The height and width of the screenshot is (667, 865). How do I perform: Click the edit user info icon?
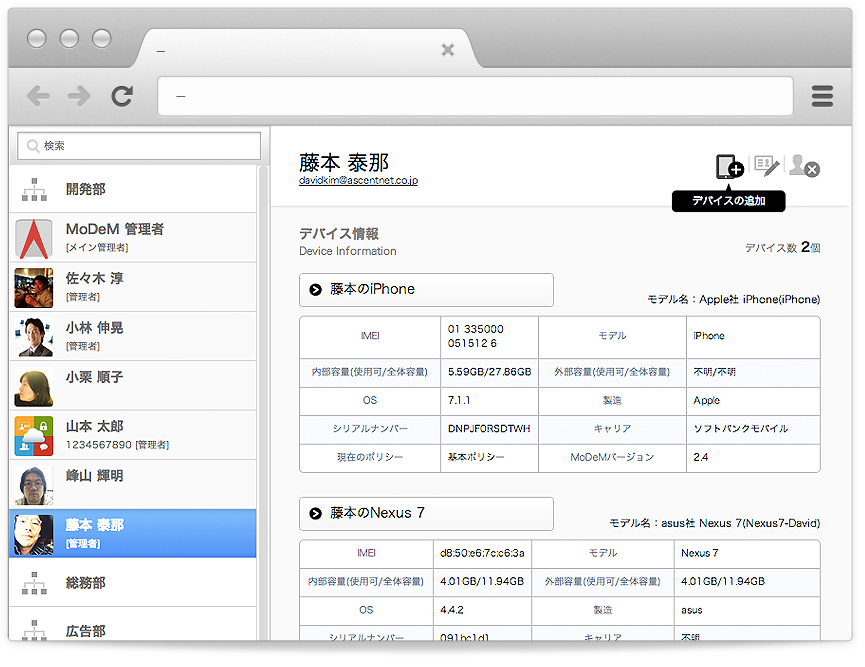coord(766,166)
